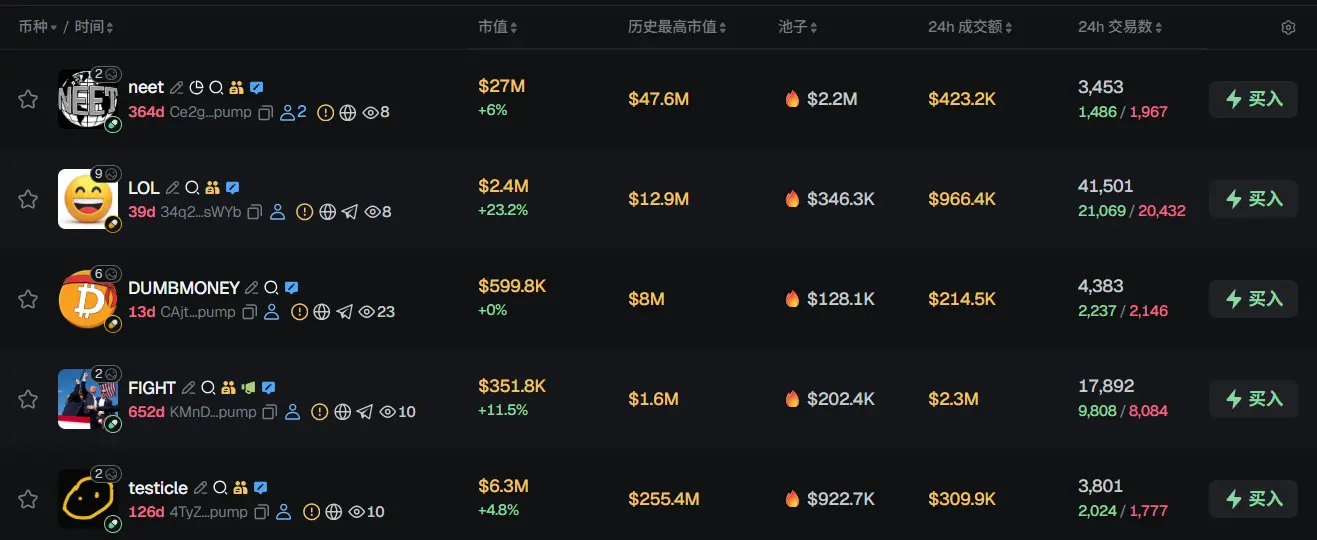
Task: Buy the FIGHT token
Action: tap(1253, 399)
